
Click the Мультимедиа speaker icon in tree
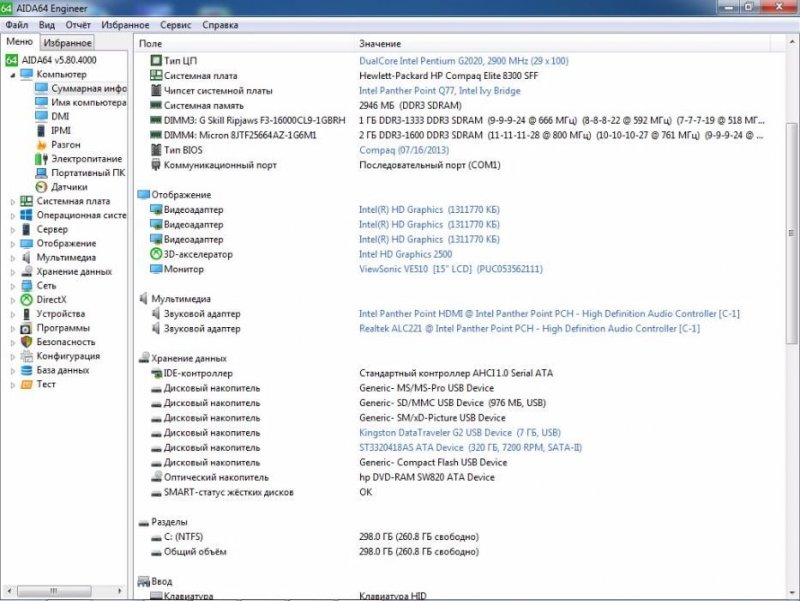click(x=26, y=257)
